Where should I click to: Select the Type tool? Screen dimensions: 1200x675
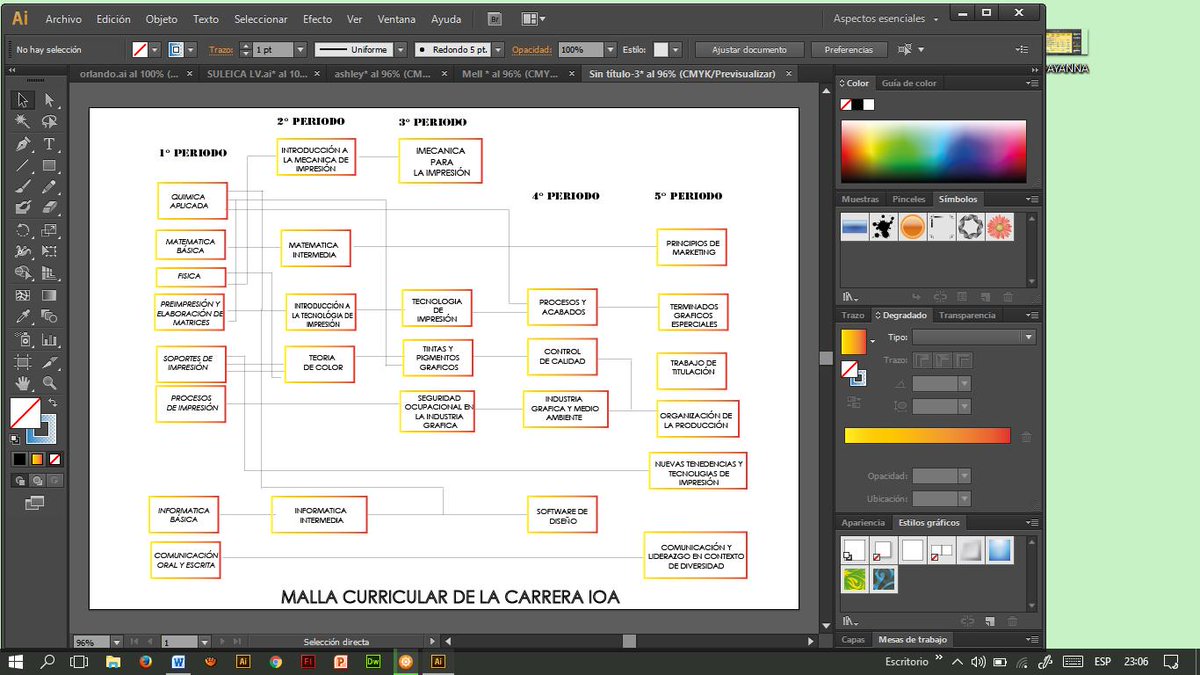[x=49, y=144]
